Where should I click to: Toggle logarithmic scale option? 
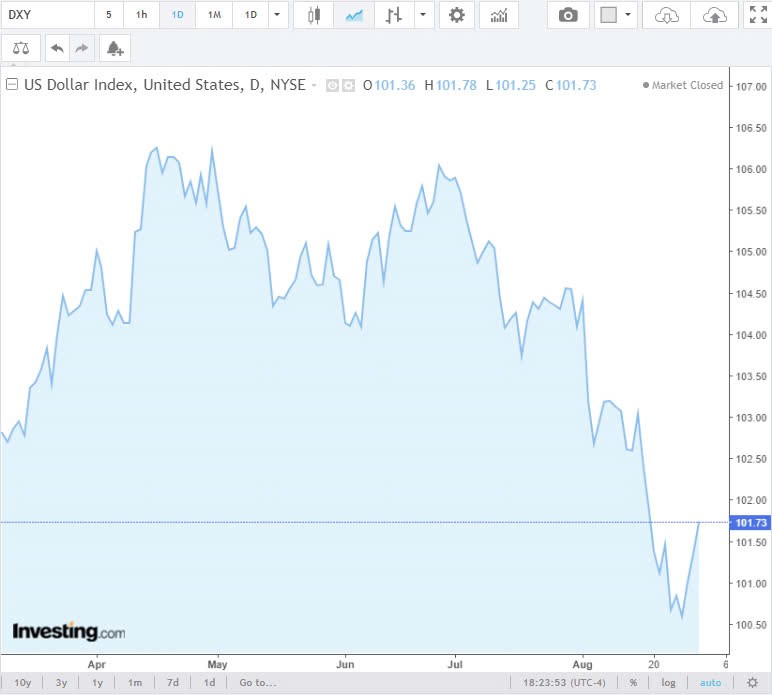click(x=668, y=683)
